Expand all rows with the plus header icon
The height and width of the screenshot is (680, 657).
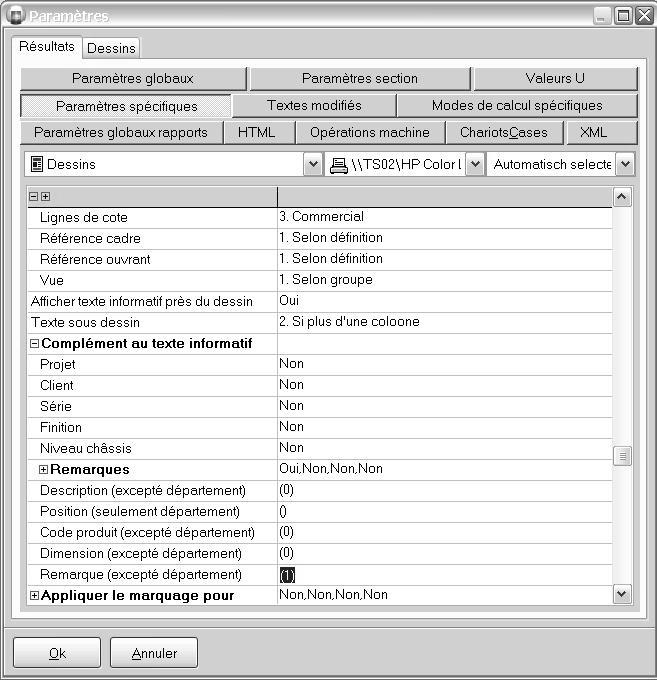coord(45,196)
